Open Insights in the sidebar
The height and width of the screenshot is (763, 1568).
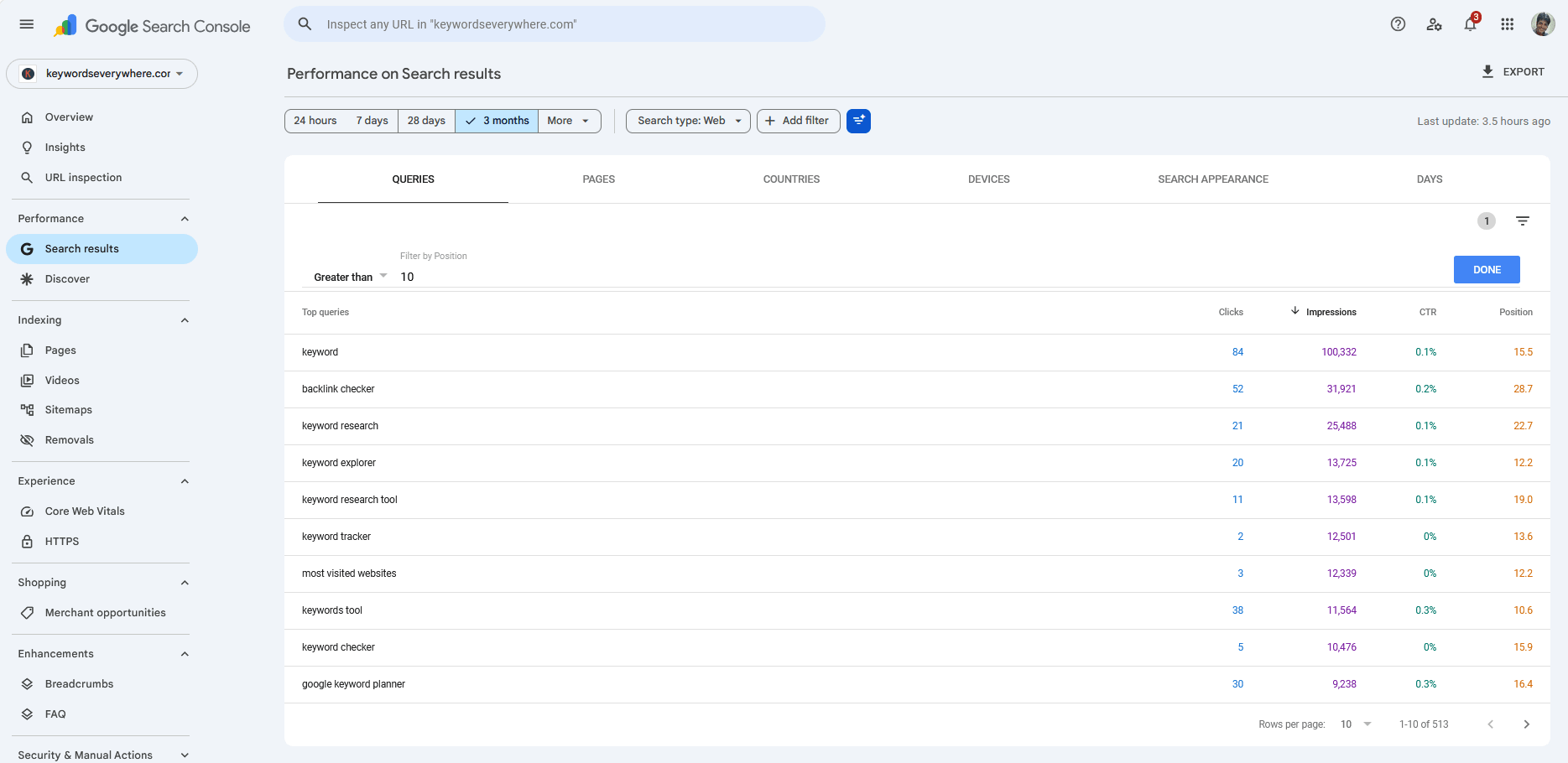pyautogui.click(x=102, y=148)
